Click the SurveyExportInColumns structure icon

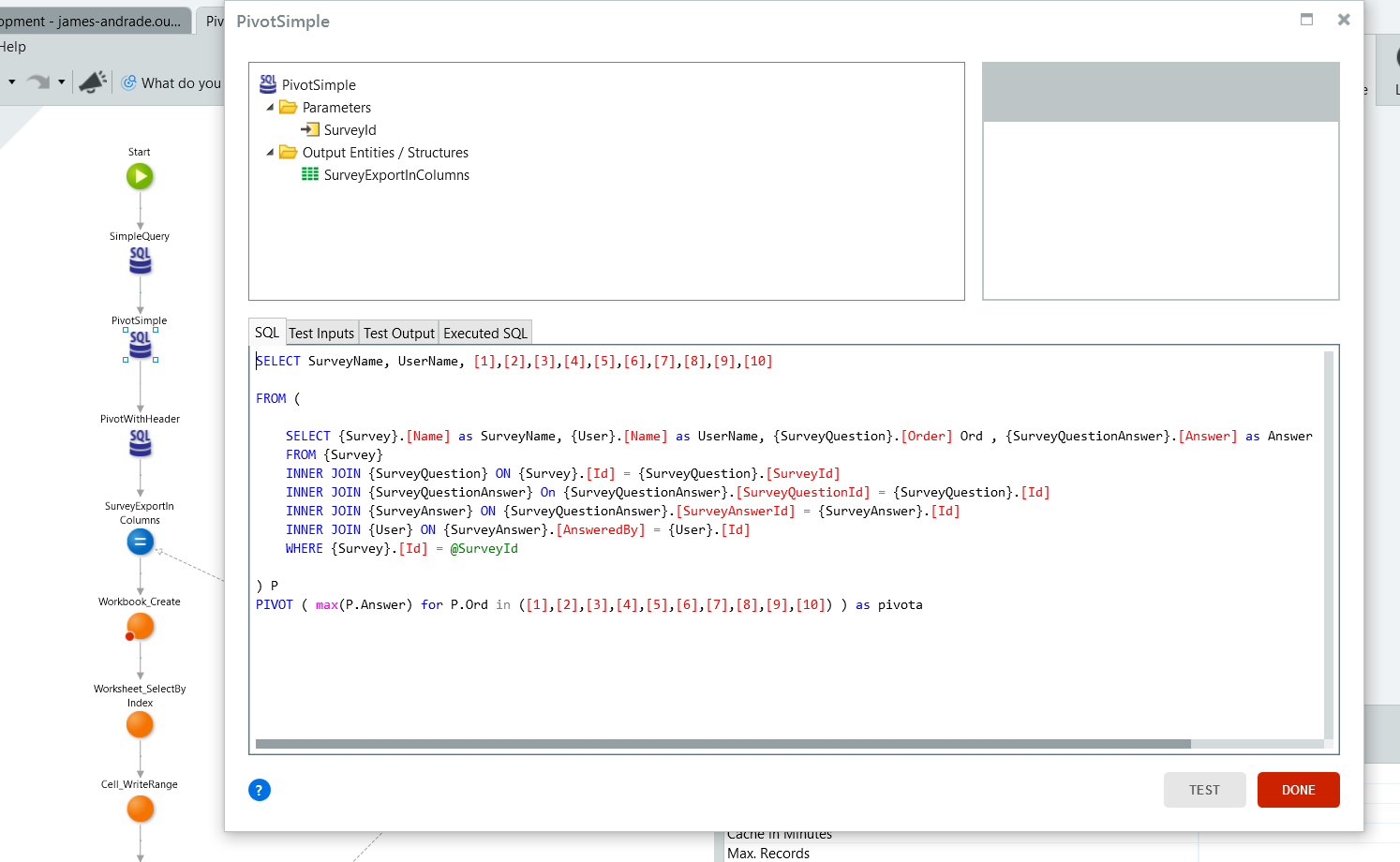(310, 174)
